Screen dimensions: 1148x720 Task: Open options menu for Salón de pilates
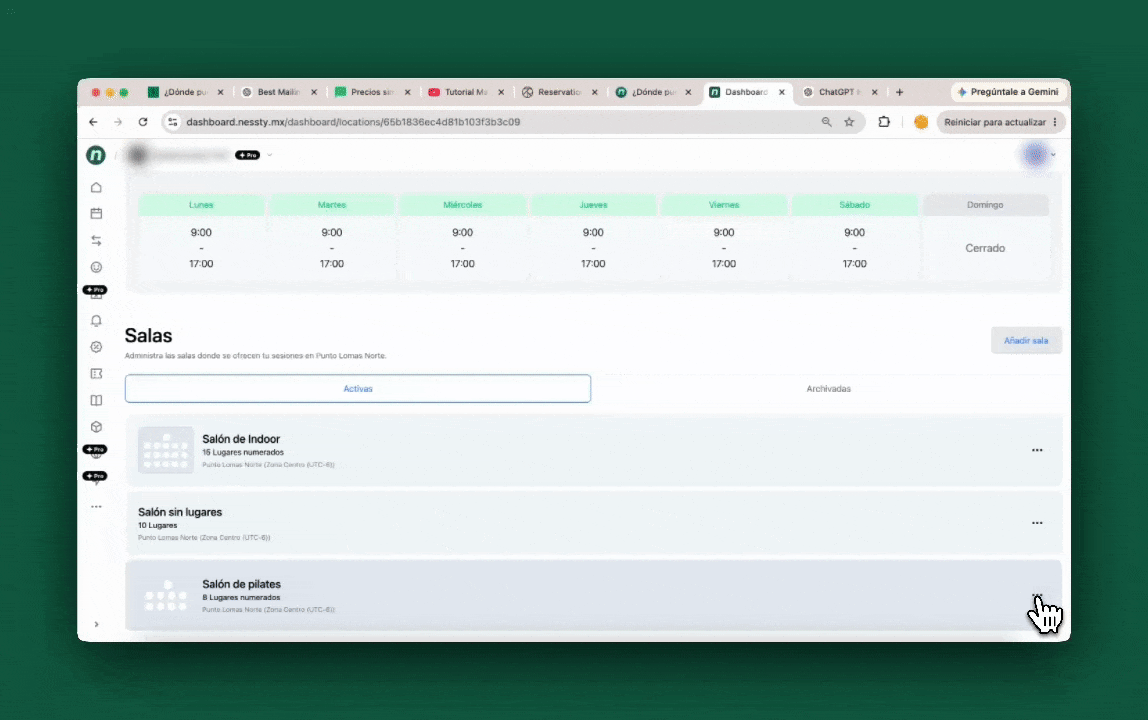click(x=1037, y=595)
